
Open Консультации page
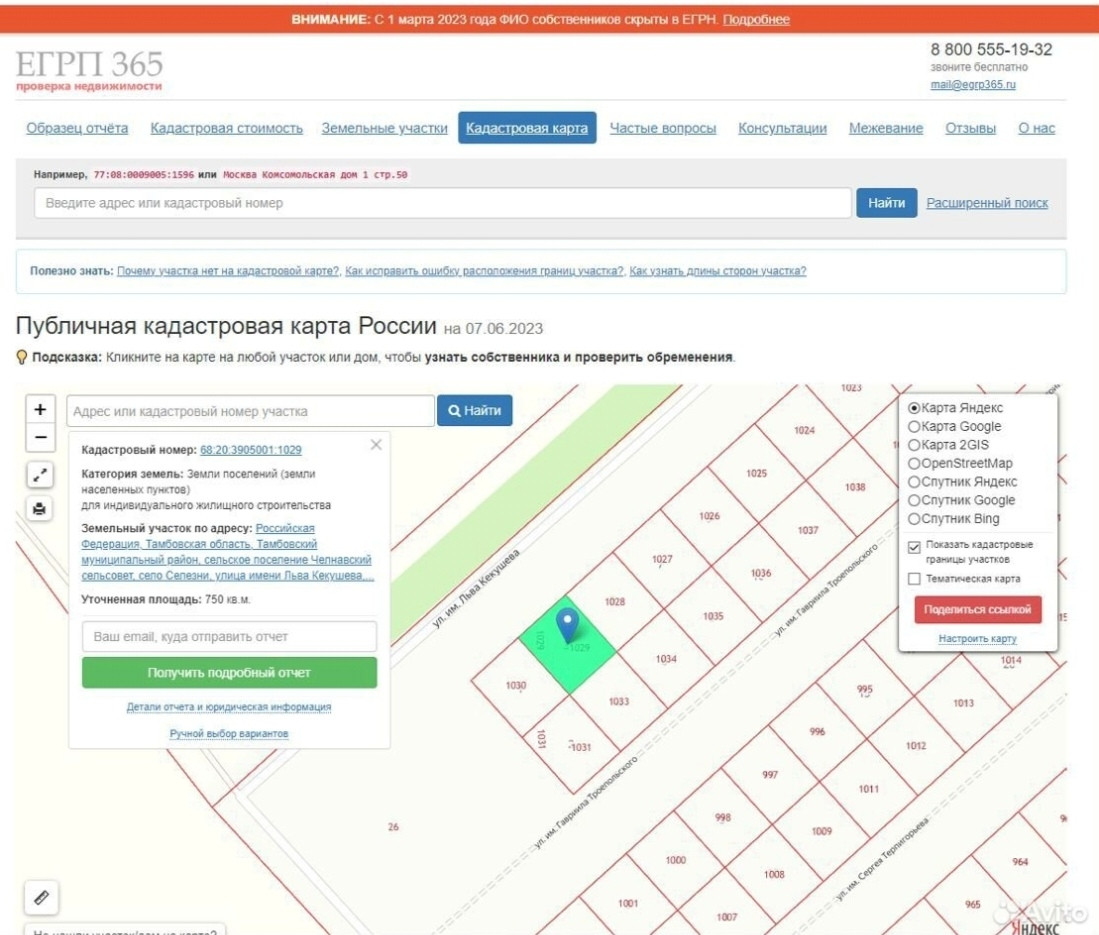click(782, 128)
